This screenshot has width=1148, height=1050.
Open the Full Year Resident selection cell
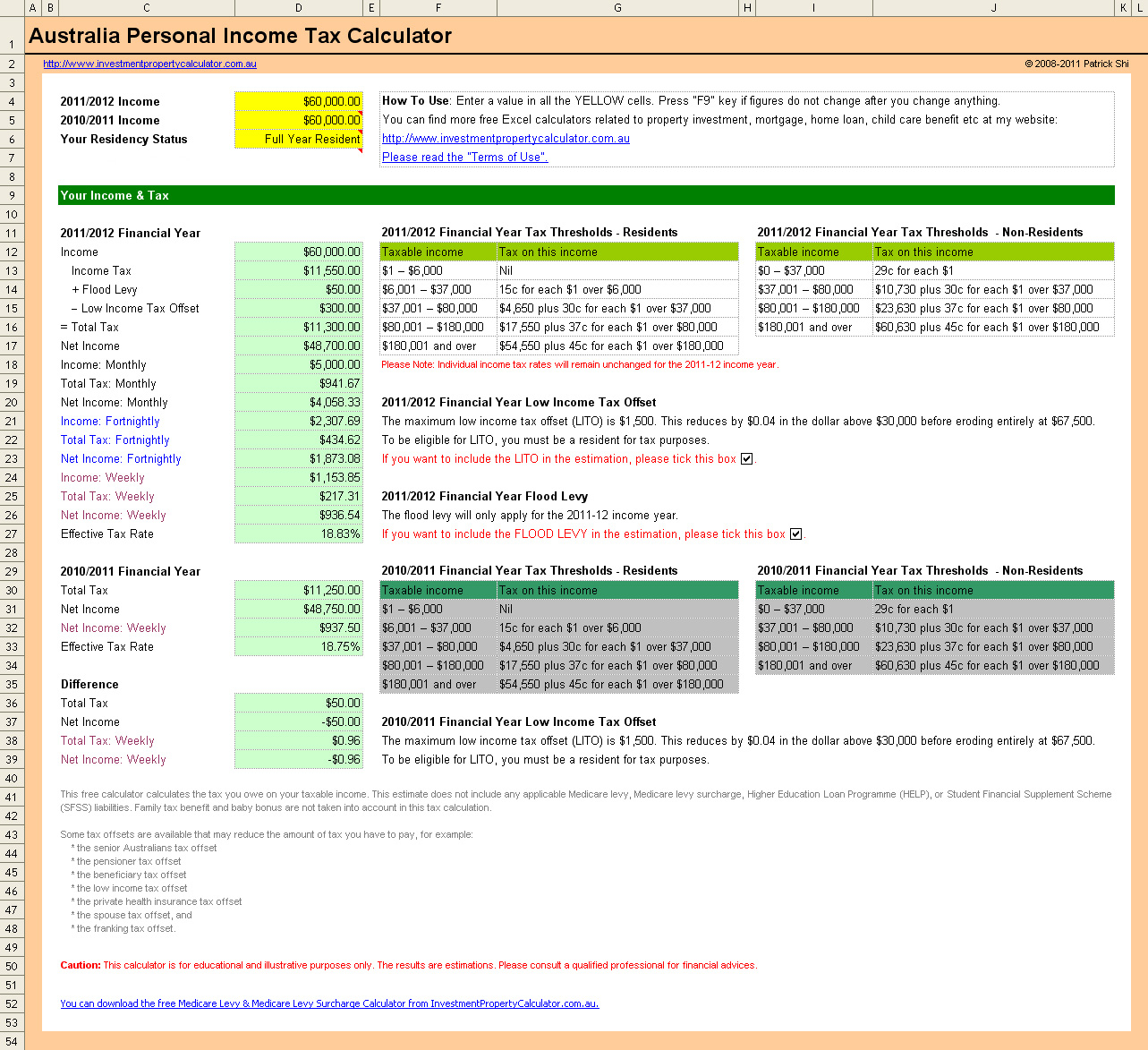tap(299, 139)
